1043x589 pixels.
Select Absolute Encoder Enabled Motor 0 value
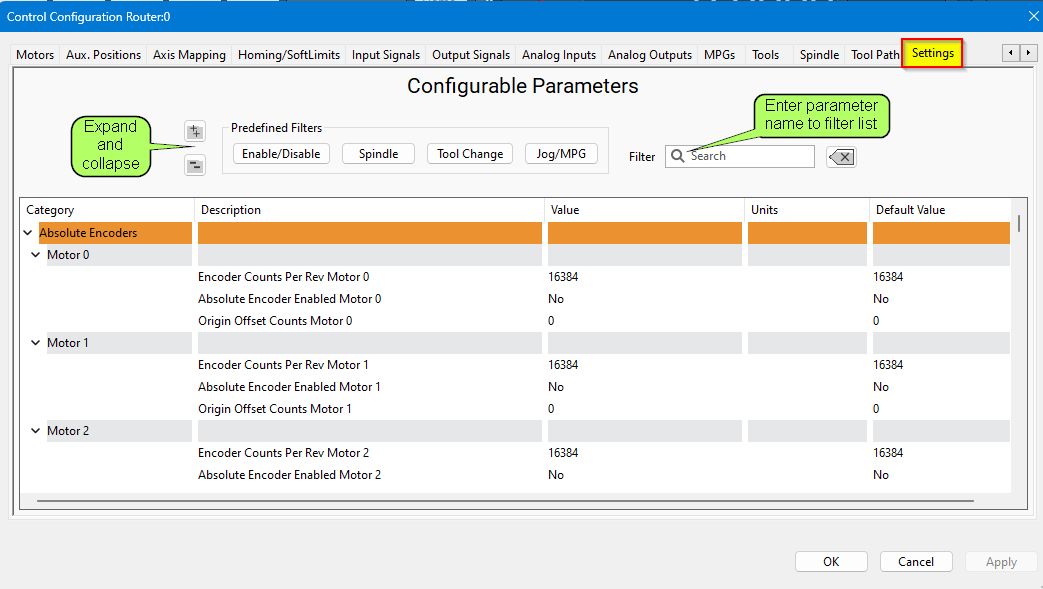(x=556, y=299)
